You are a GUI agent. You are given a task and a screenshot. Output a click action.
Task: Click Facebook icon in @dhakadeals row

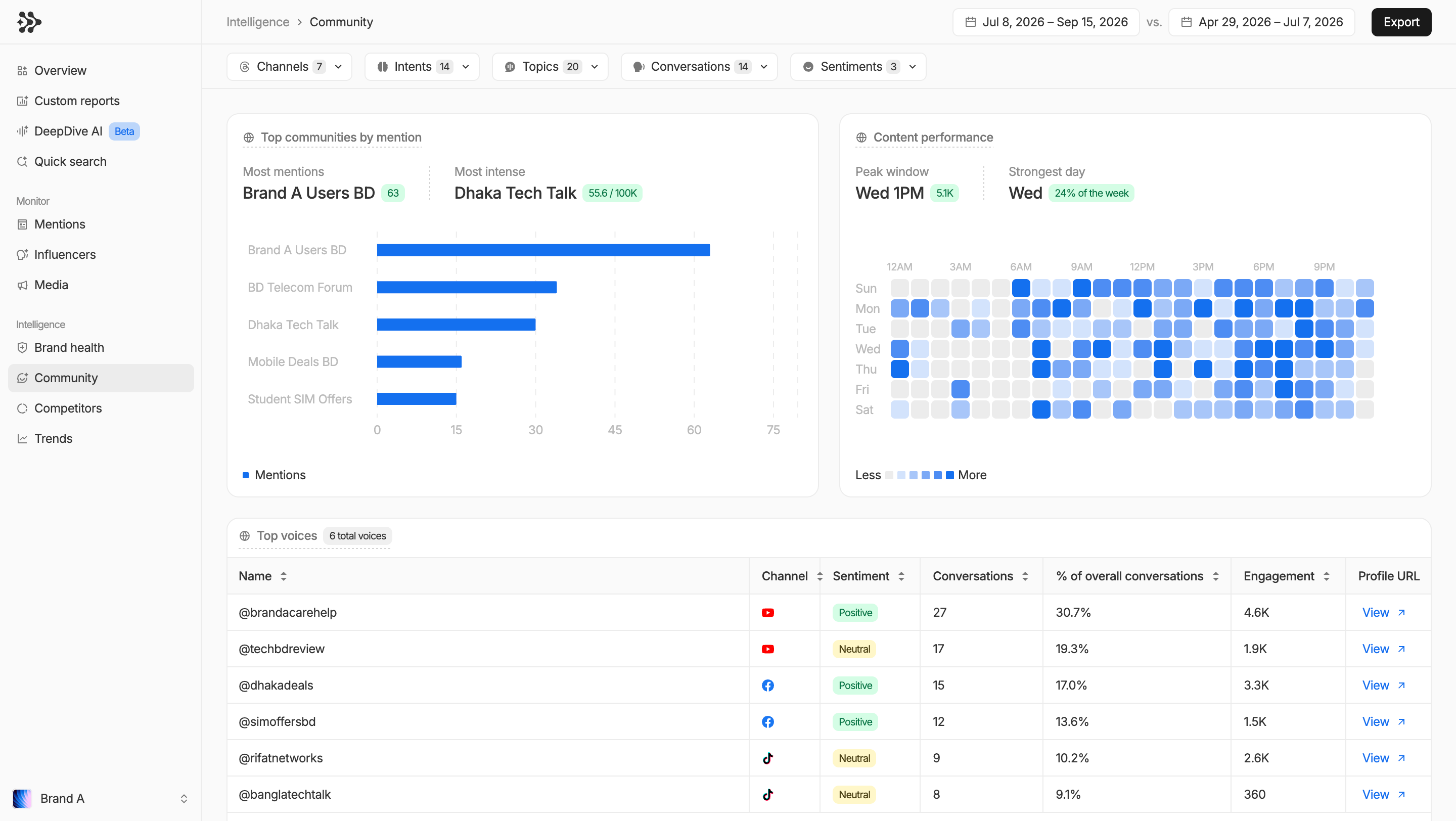click(767, 686)
